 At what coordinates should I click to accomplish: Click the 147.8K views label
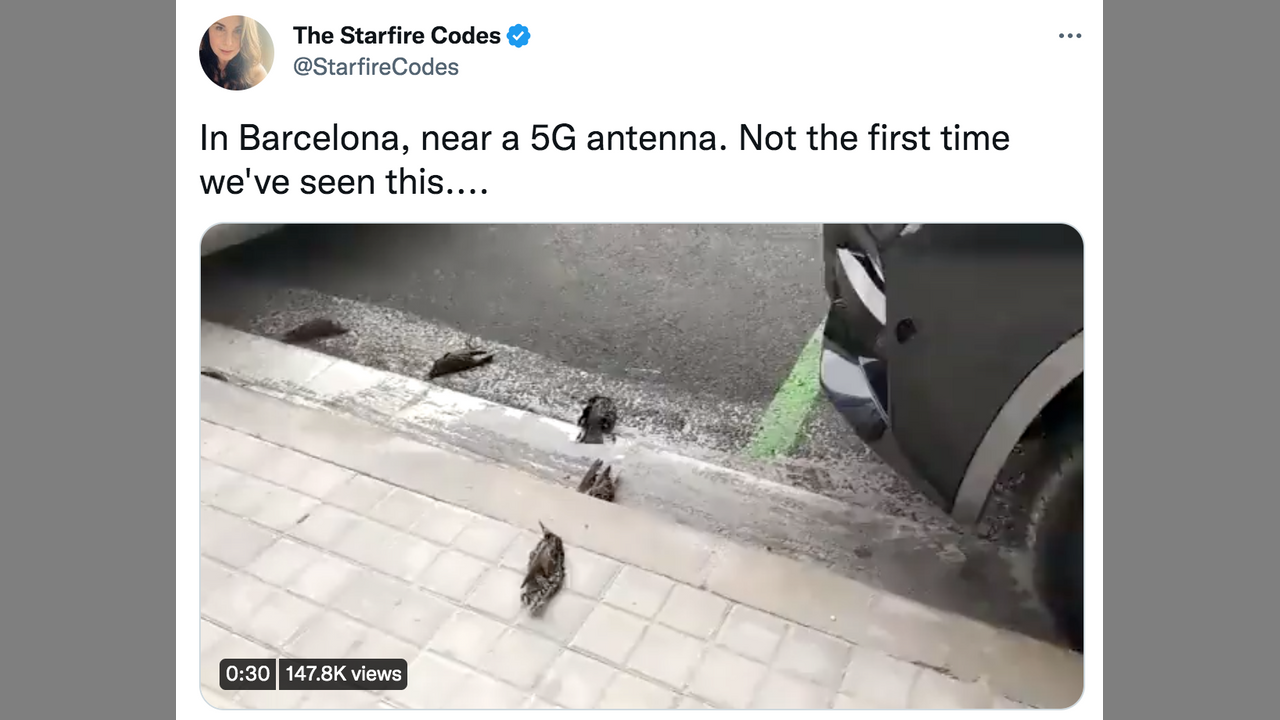(343, 674)
